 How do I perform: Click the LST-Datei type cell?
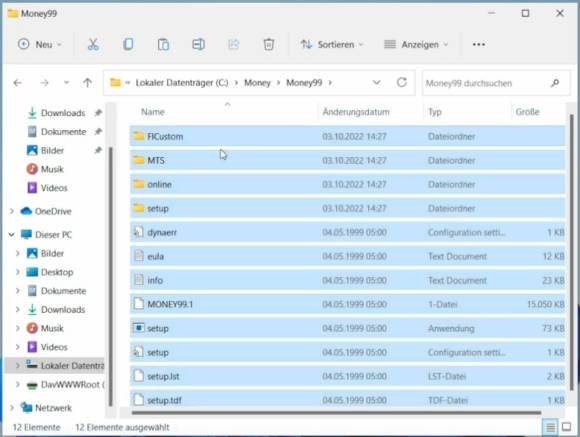click(x=447, y=376)
